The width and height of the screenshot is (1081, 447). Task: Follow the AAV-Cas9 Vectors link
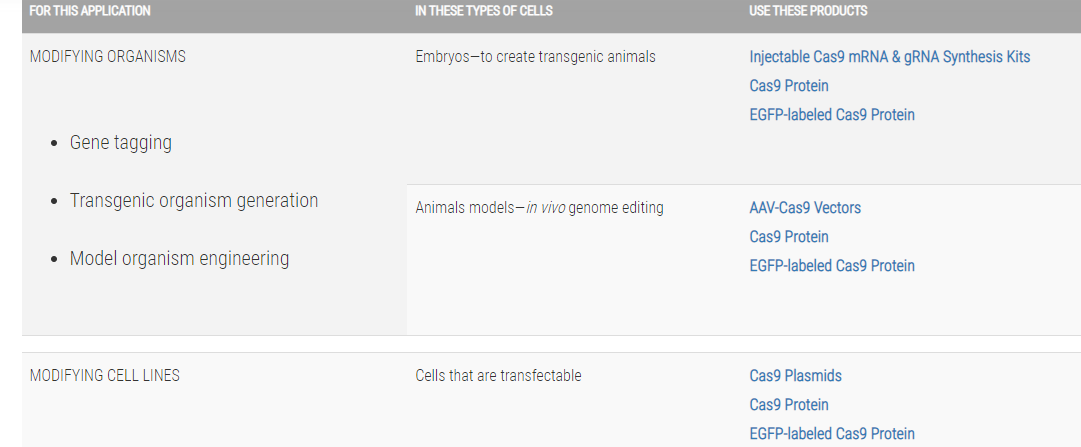click(805, 208)
